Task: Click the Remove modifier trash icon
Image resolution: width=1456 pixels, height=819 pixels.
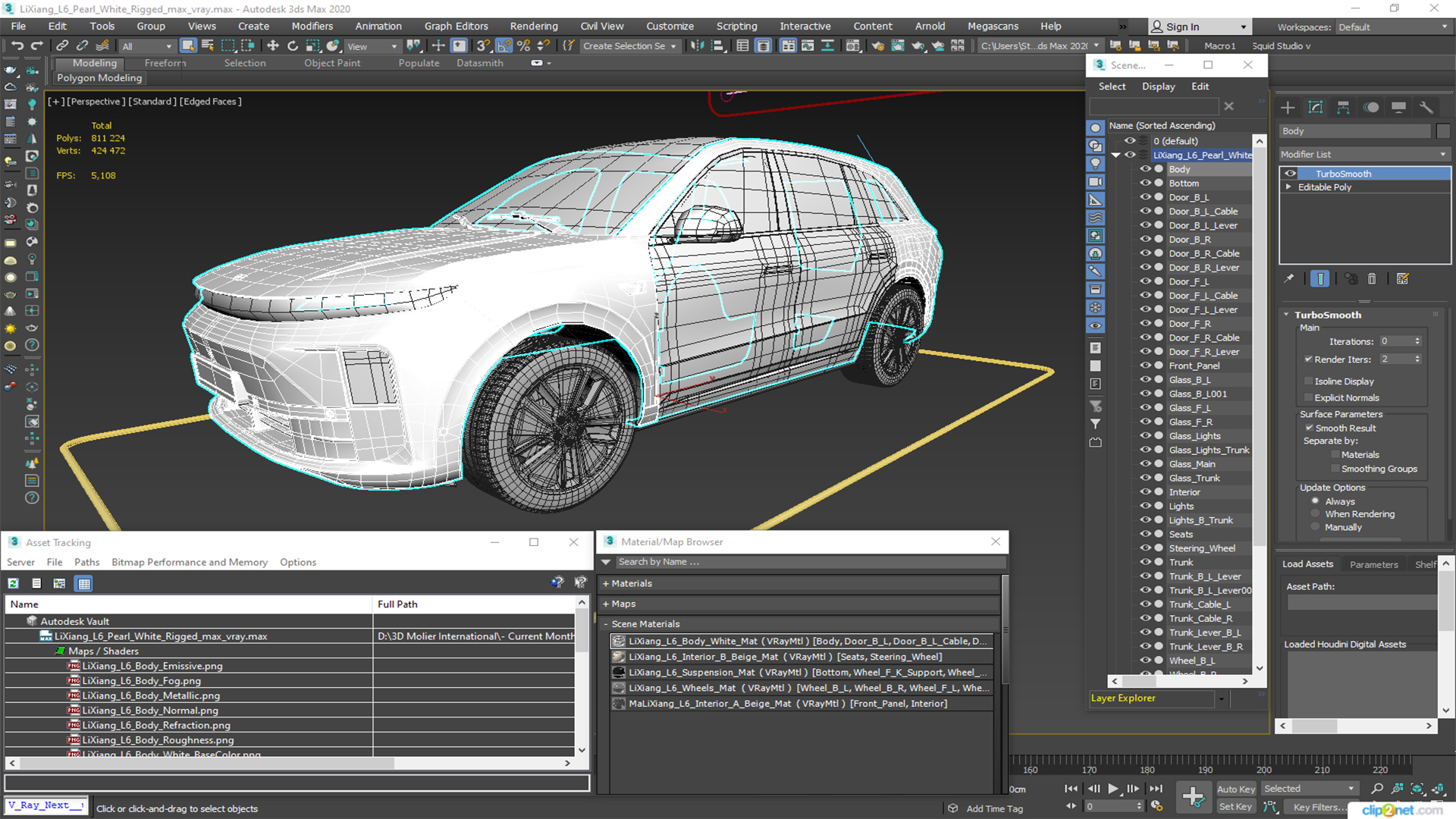Action: 1372,278
